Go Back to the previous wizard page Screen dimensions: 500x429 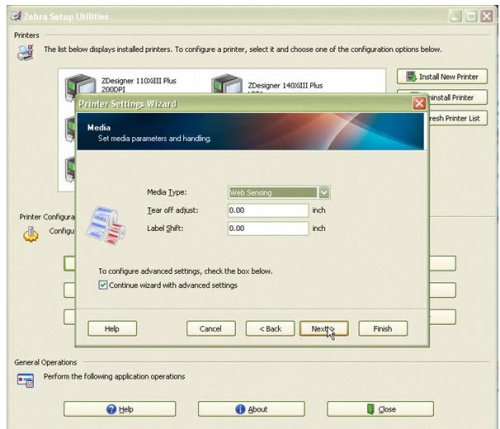click(270, 329)
